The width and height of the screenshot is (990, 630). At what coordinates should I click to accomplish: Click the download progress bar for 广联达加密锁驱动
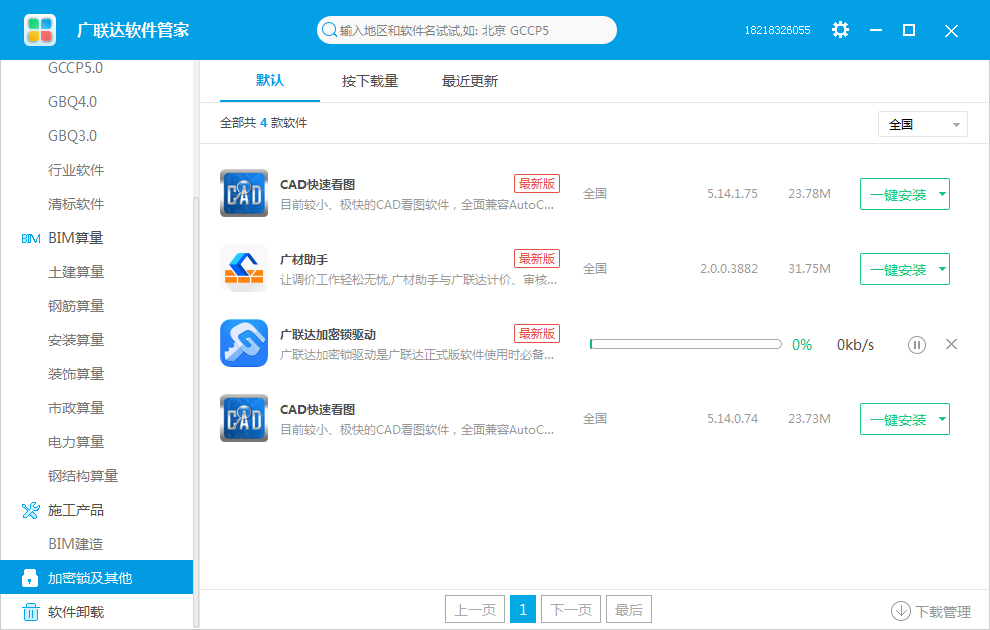[686, 344]
